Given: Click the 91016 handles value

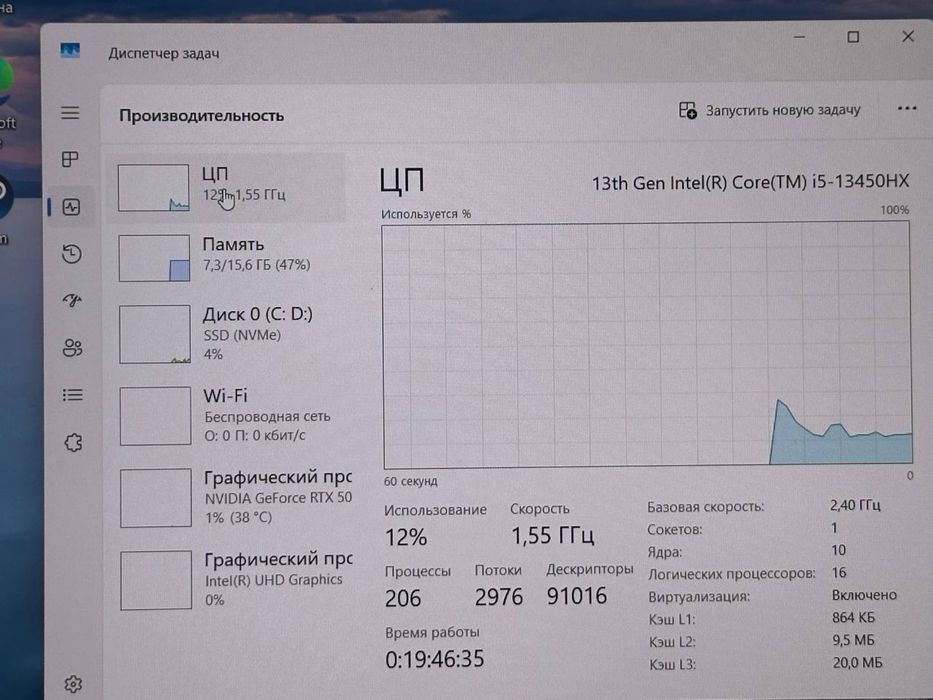Looking at the screenshot, I should tap(577, 596).
